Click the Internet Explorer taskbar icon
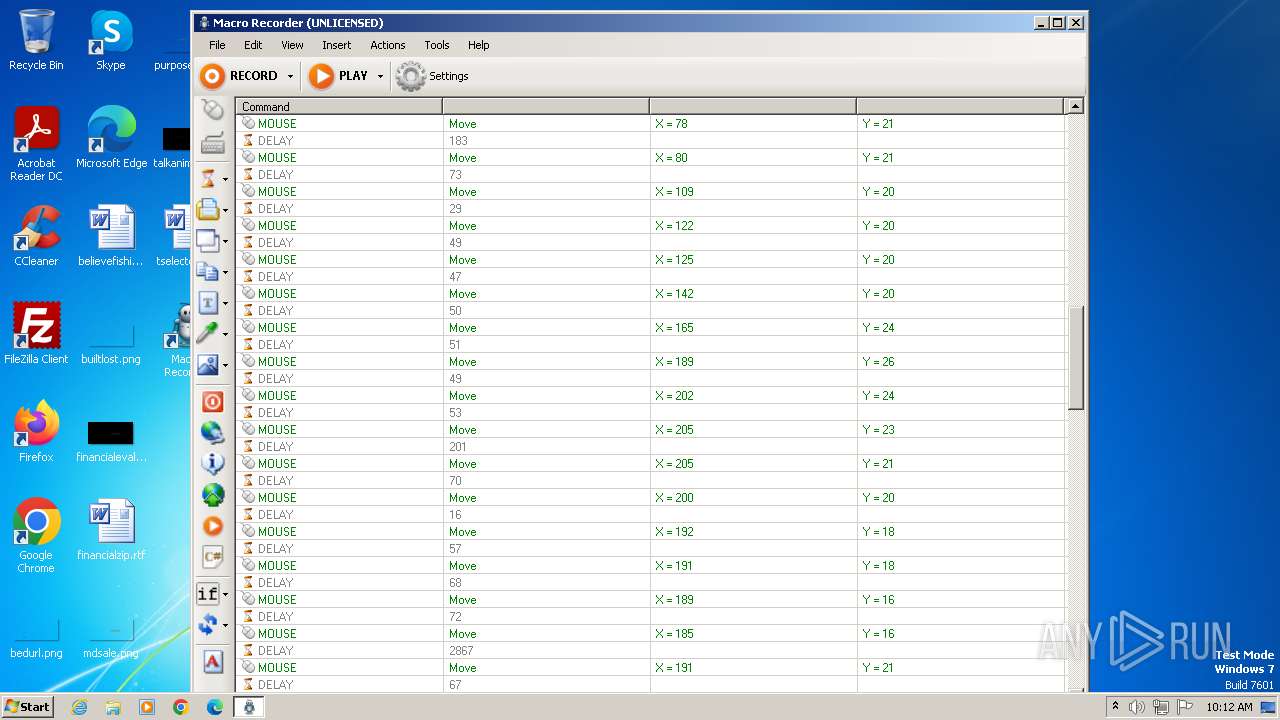The height and width of the screenshot is (720, 1280). (79, 707)
